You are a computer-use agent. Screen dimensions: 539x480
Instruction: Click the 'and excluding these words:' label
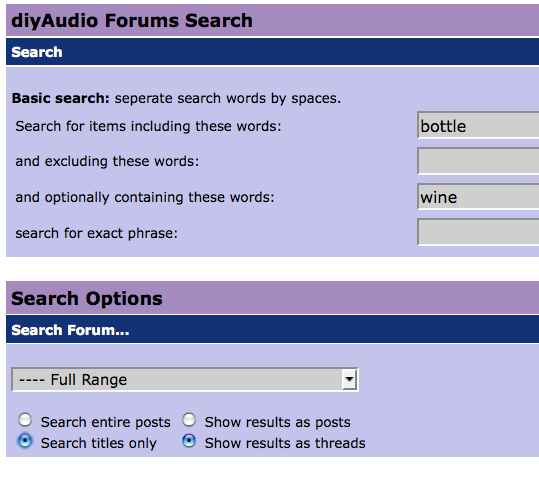click(x=107, y=161)
